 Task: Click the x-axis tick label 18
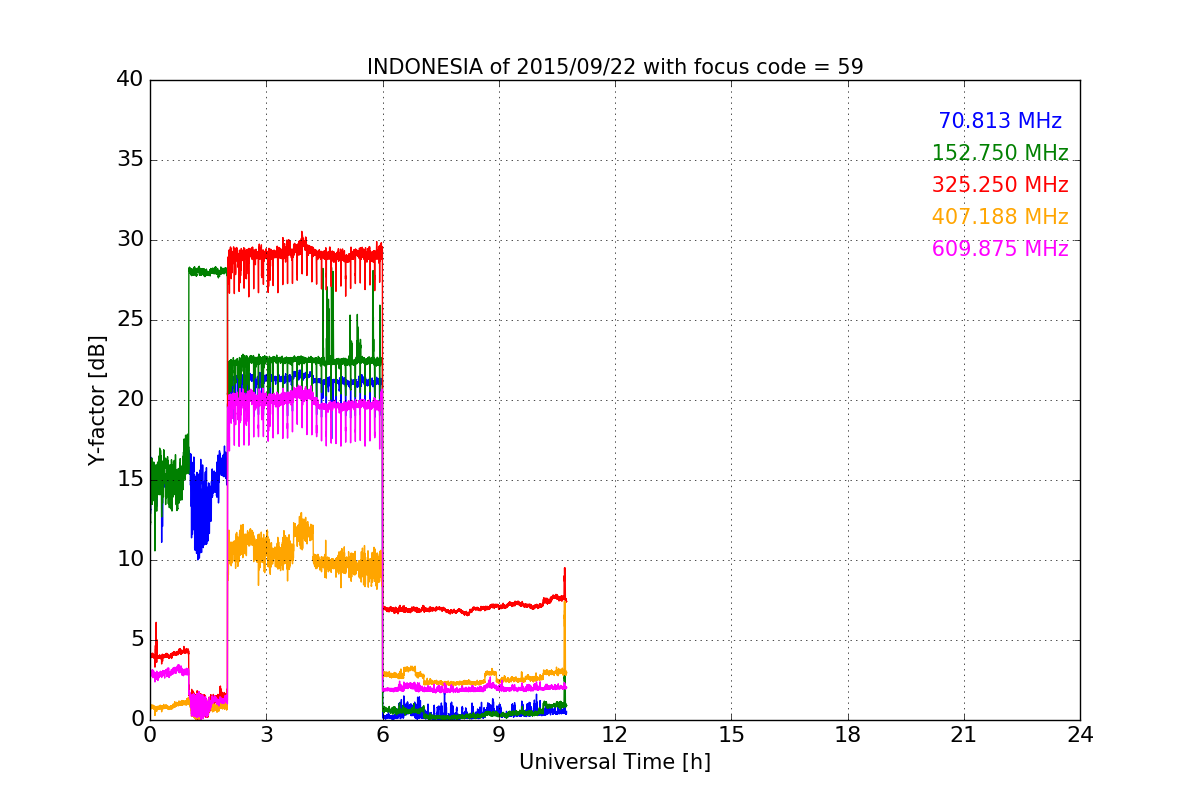coord(848,734)
